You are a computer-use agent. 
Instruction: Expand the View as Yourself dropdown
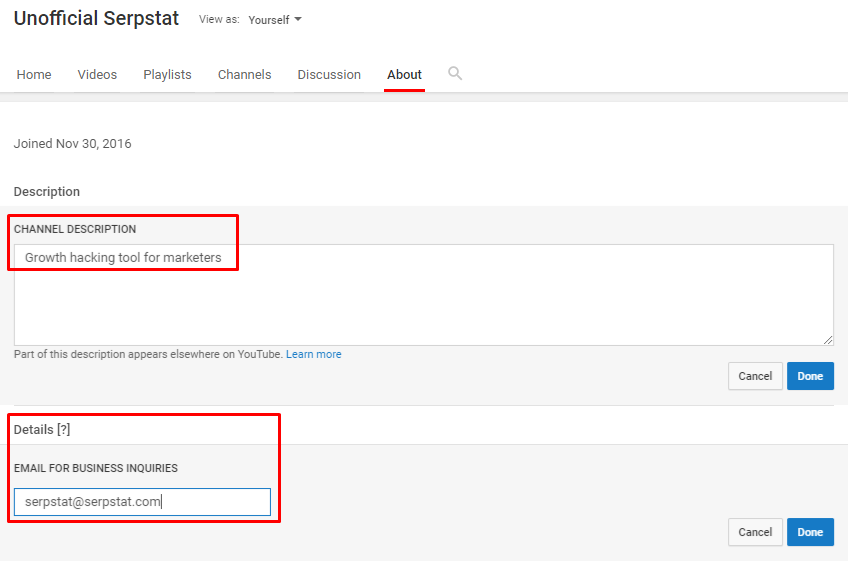point(275,20)
